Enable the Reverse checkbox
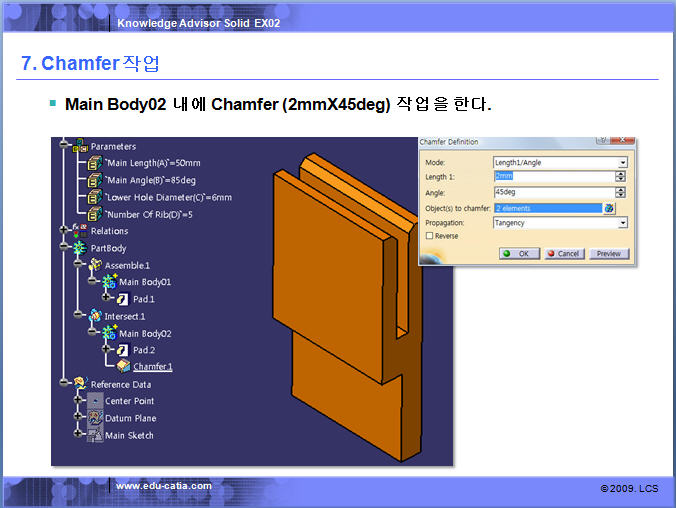Viewport: 676px width, 508px height. click(429, 236)
